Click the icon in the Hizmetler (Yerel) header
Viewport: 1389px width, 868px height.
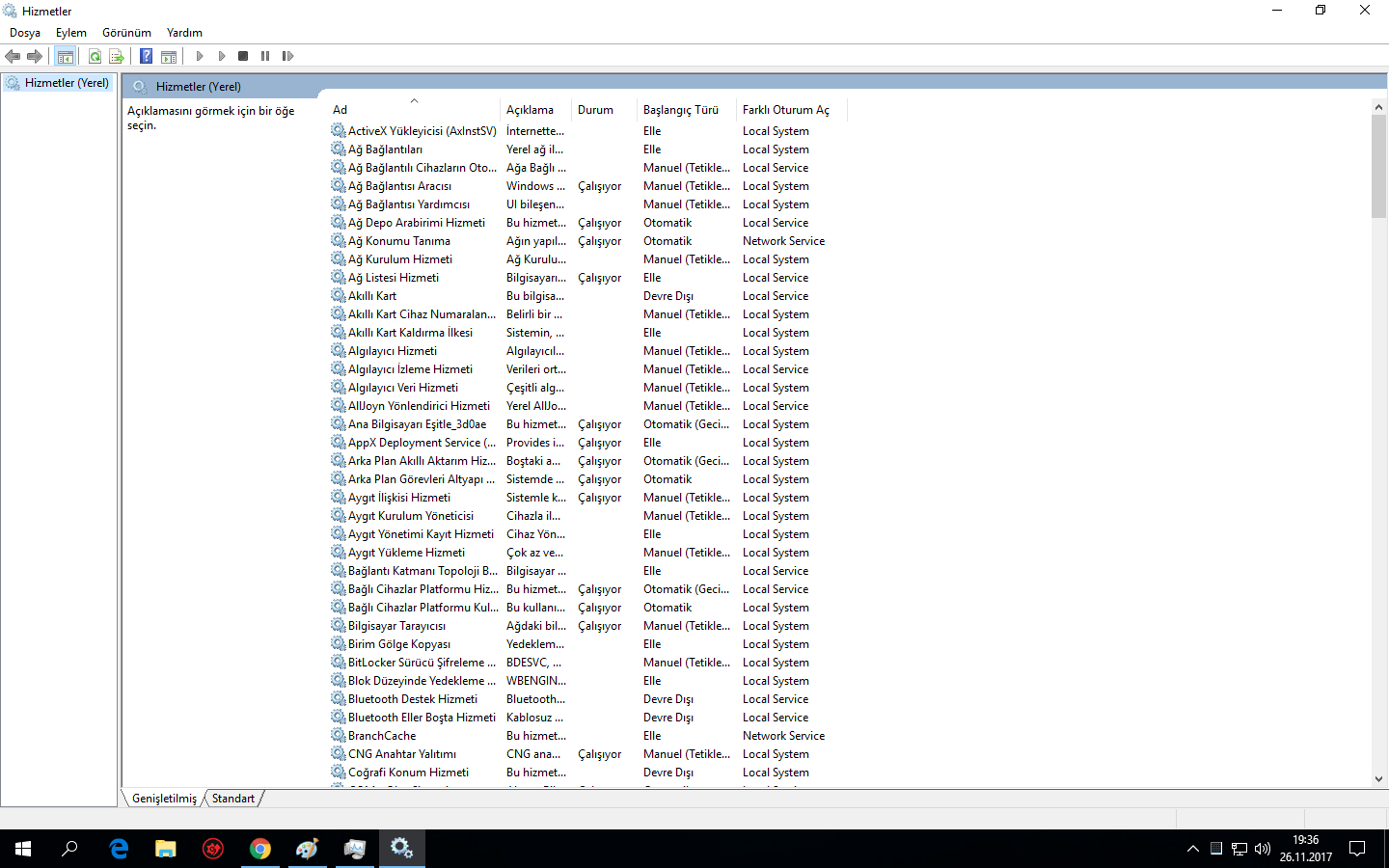(140, 86)
